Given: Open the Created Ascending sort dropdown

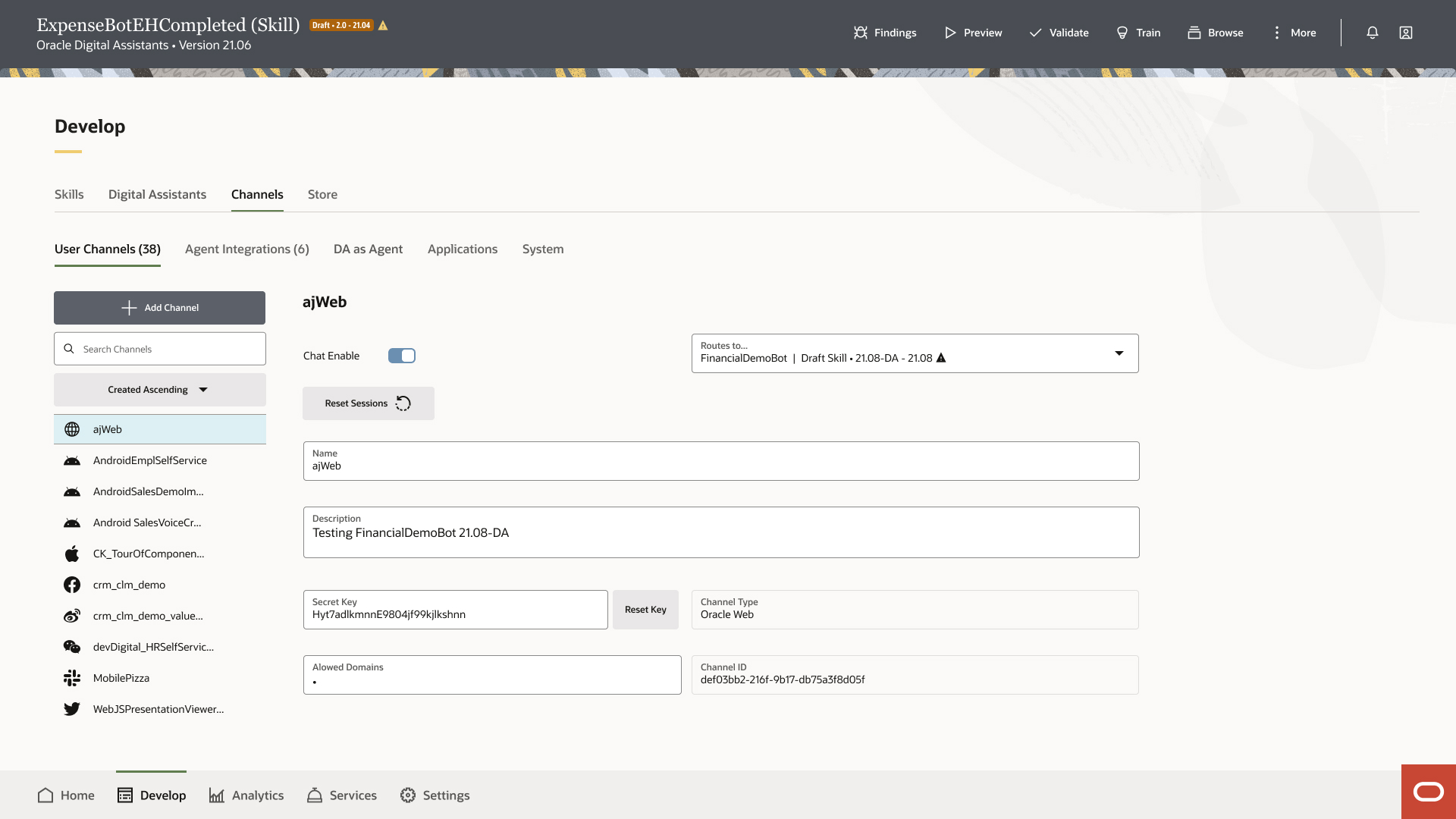Looking at the screenshot, I should pos(159,390).
